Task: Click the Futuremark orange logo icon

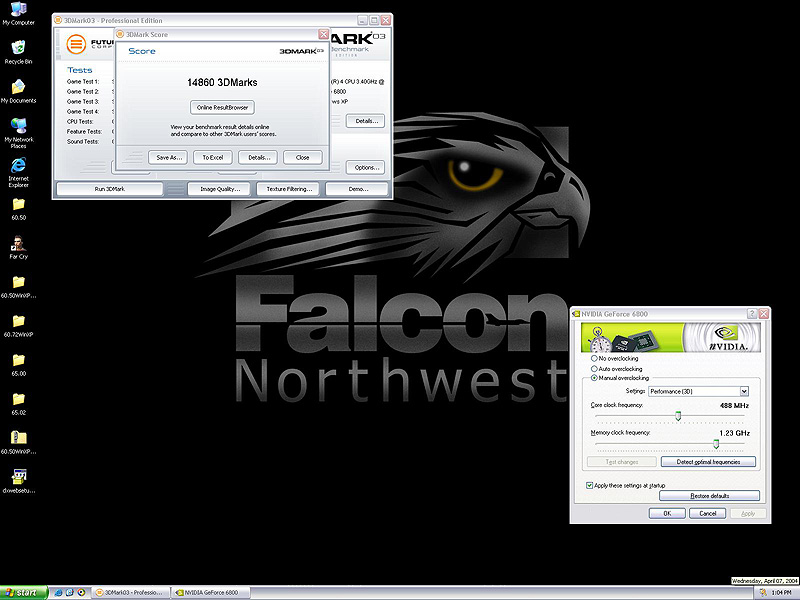Action: point(76,44)
